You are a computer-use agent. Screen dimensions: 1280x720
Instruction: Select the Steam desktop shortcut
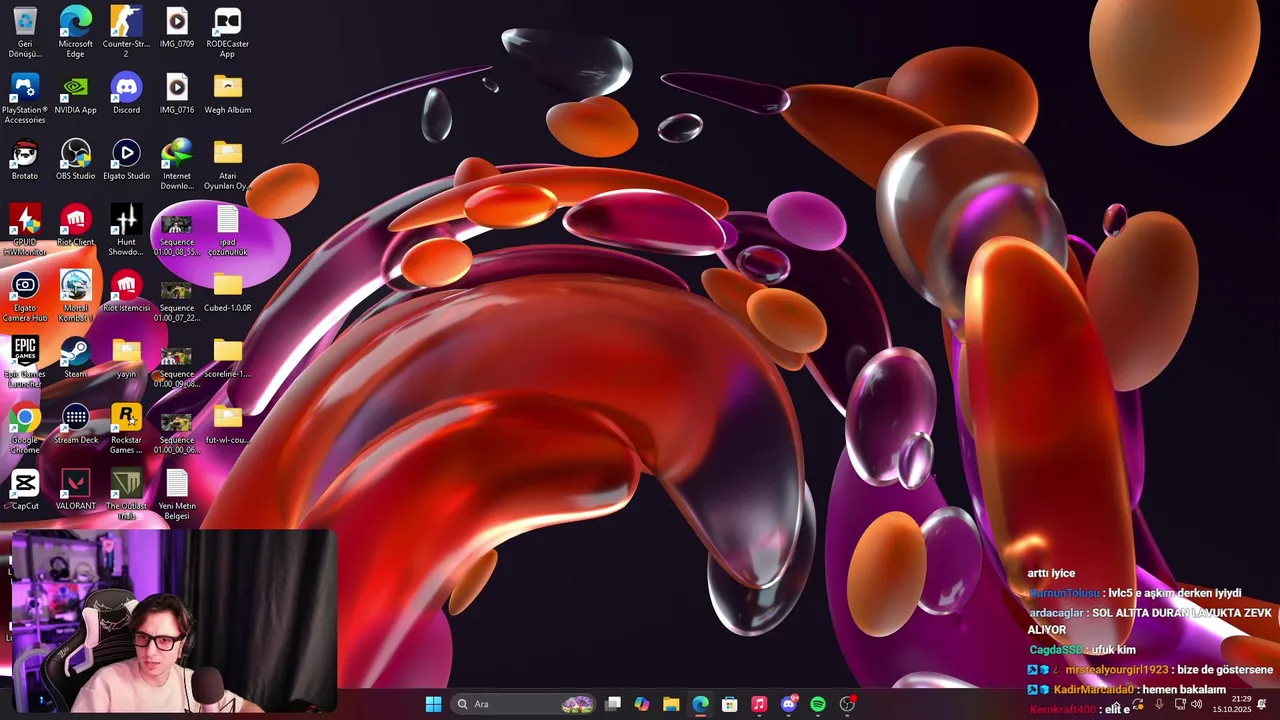click(x=76, y=357)
